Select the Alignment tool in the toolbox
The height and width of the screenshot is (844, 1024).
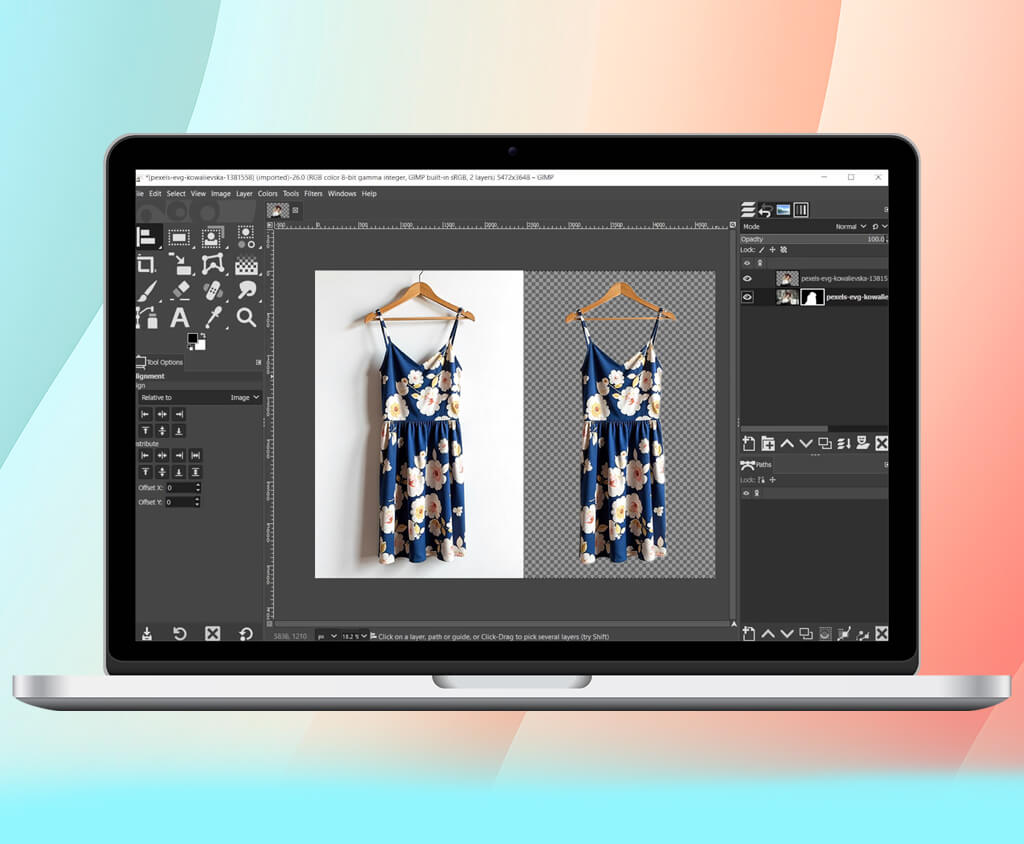[x=146, y=237]
